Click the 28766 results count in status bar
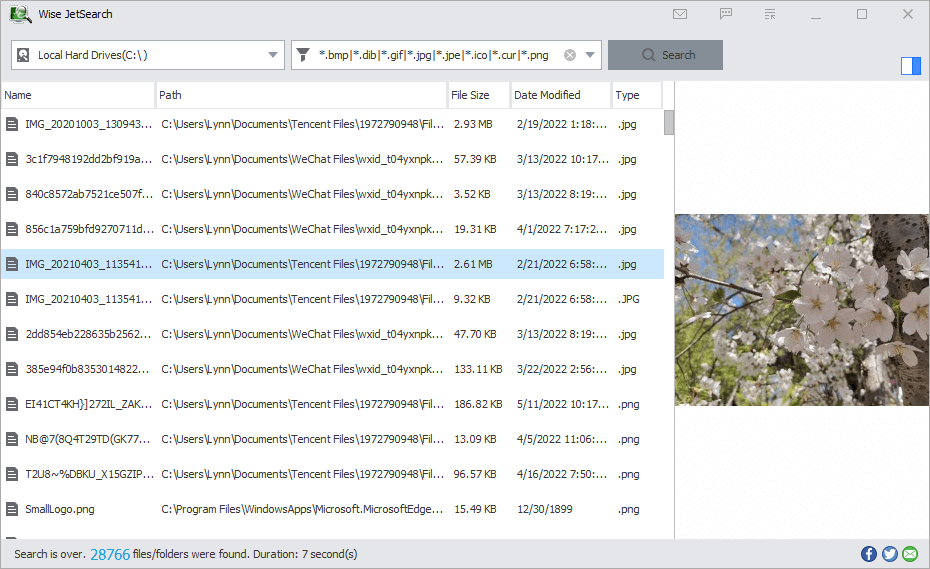The width and height of the screenshot is (930, 569). 110,554
